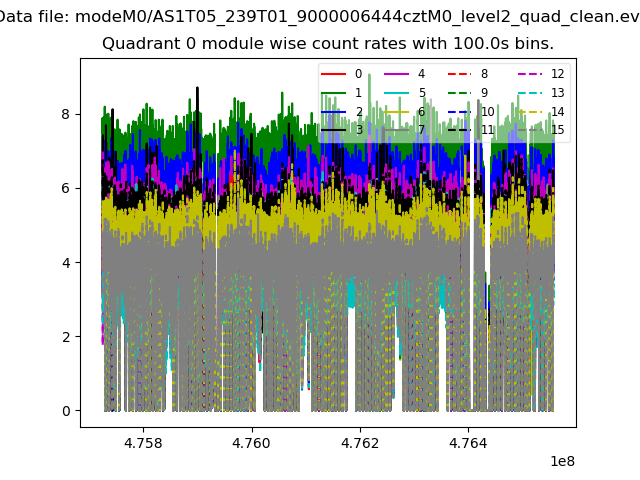This screenshot has width=640, height=480.
Task: Click the dashed black swatch for module 11
Action: [x=460, y=130]
